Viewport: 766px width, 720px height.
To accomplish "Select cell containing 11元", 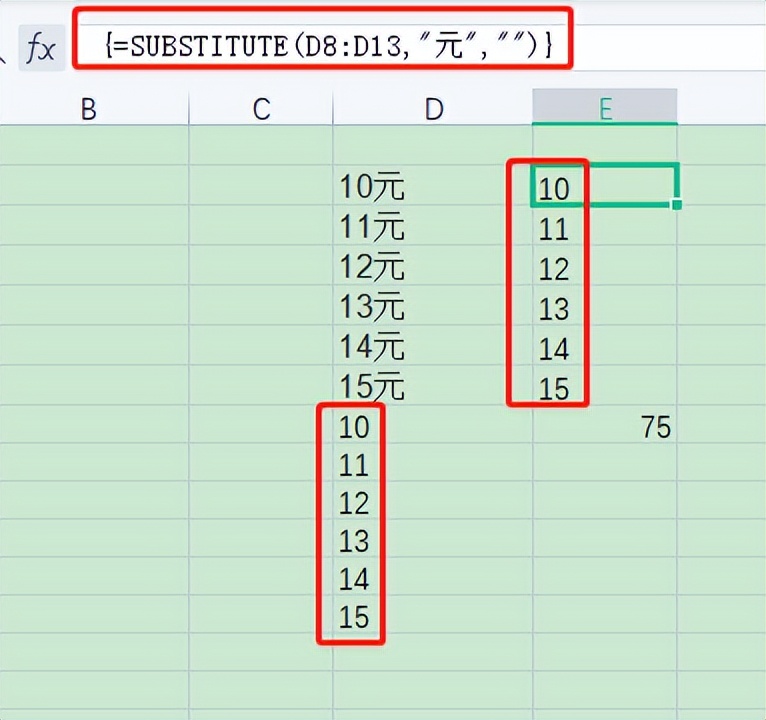I will (433, 226).
